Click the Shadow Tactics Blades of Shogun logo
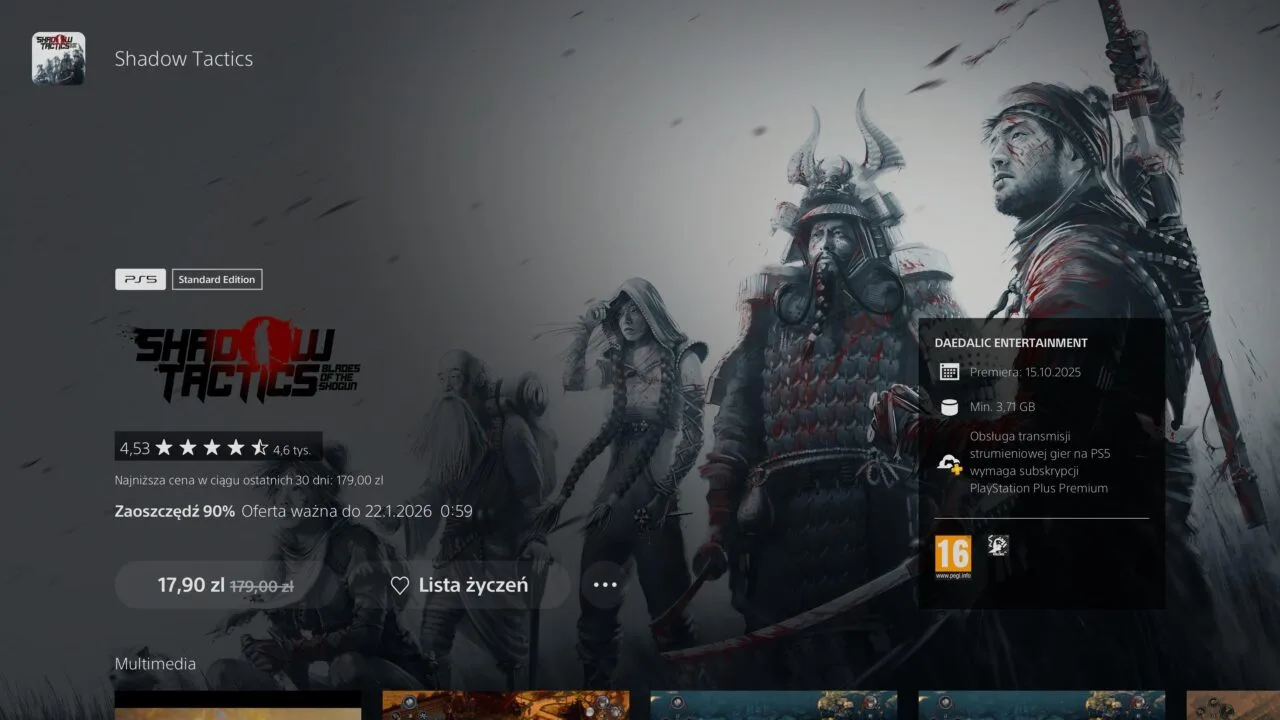The width and height of the screenshot is (1280, 720). click(240, 365)
